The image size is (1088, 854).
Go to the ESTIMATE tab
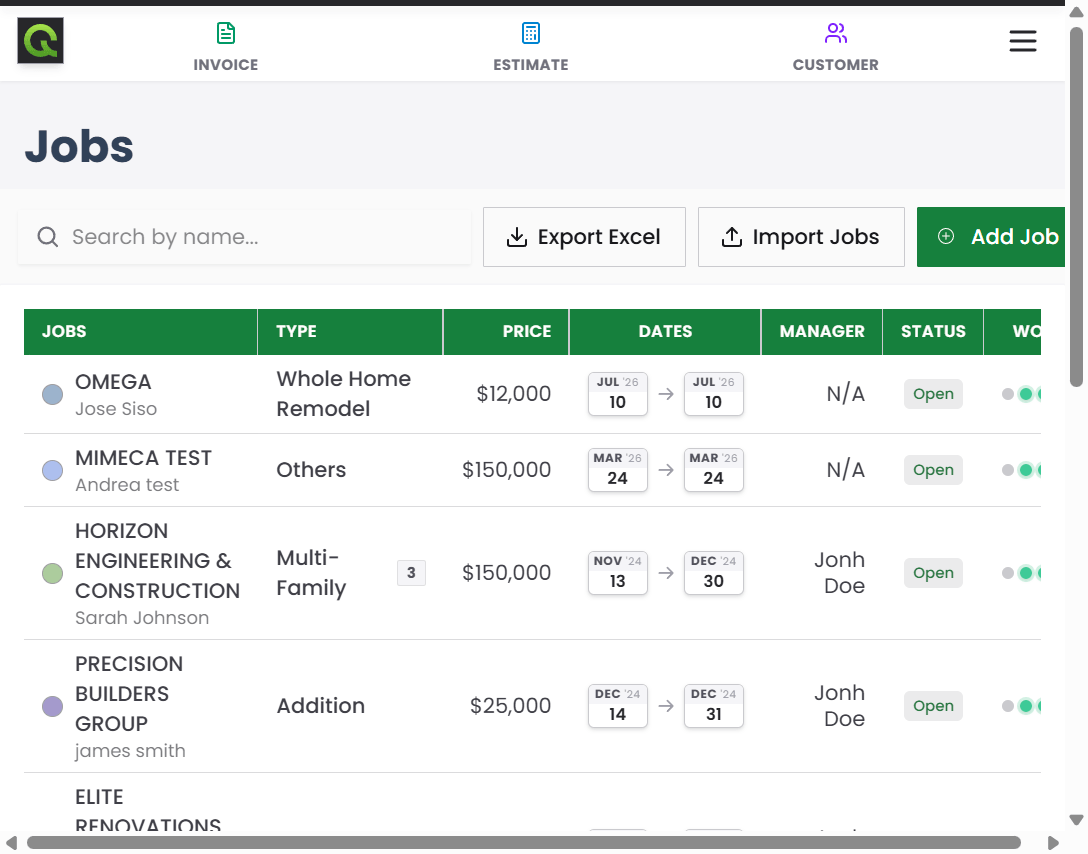[x=531, y=46]
